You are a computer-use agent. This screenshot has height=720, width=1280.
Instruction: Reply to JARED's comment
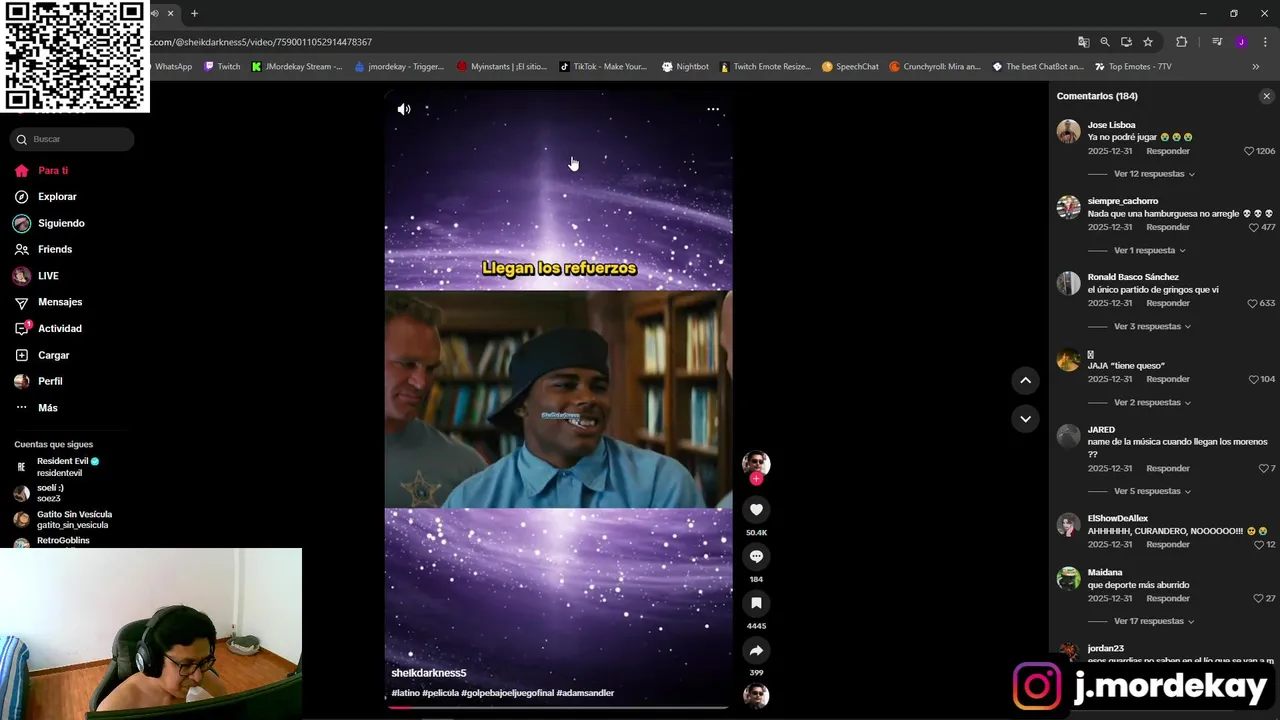pyautogui.click(x=1168, y=468)
